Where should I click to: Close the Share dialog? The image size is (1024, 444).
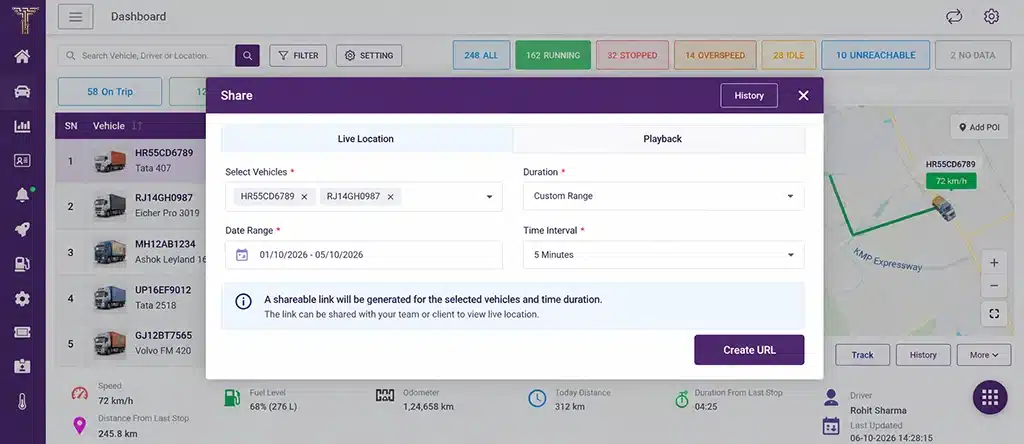click(x=803, y=95)
